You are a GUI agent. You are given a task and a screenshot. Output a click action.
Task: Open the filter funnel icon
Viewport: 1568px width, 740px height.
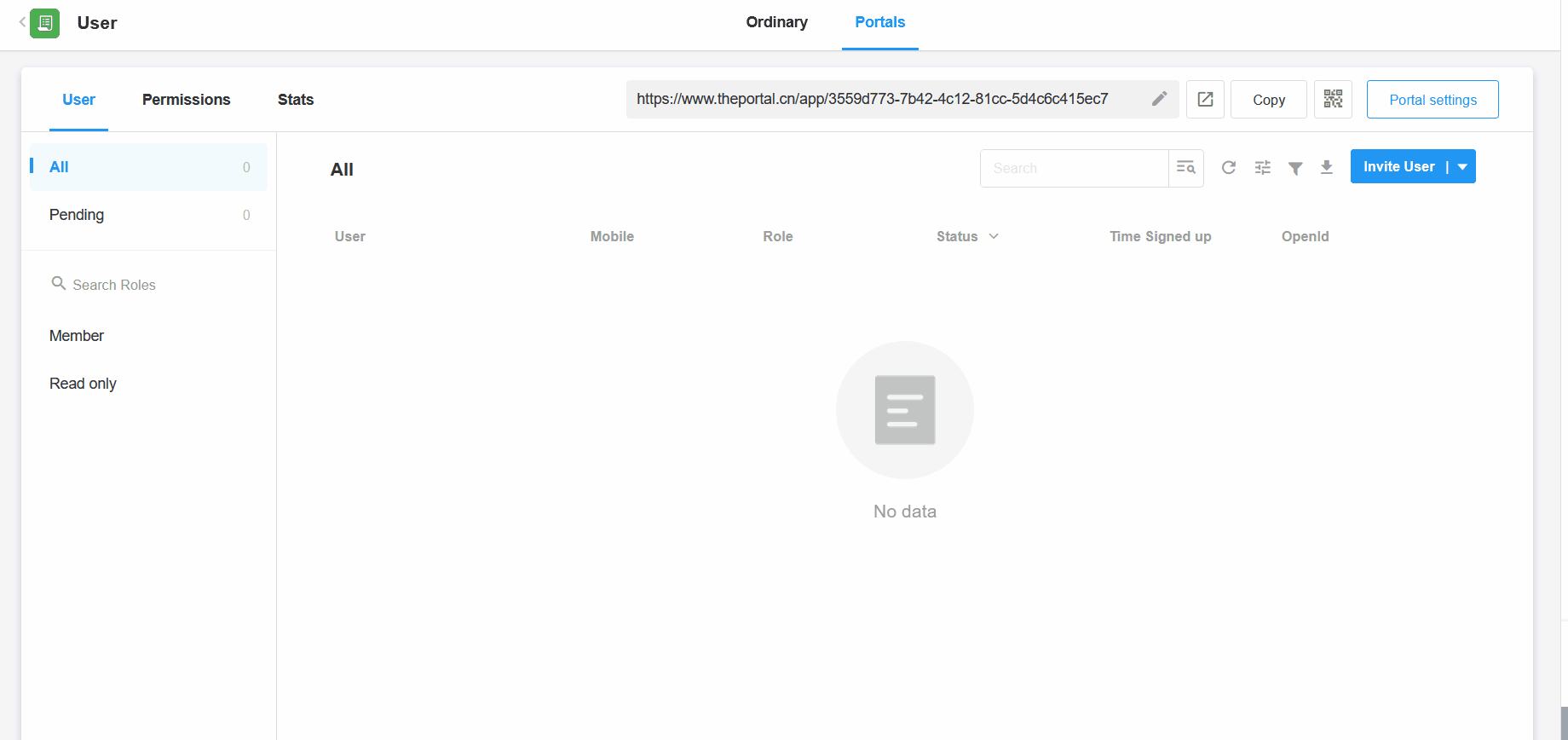1294,168
